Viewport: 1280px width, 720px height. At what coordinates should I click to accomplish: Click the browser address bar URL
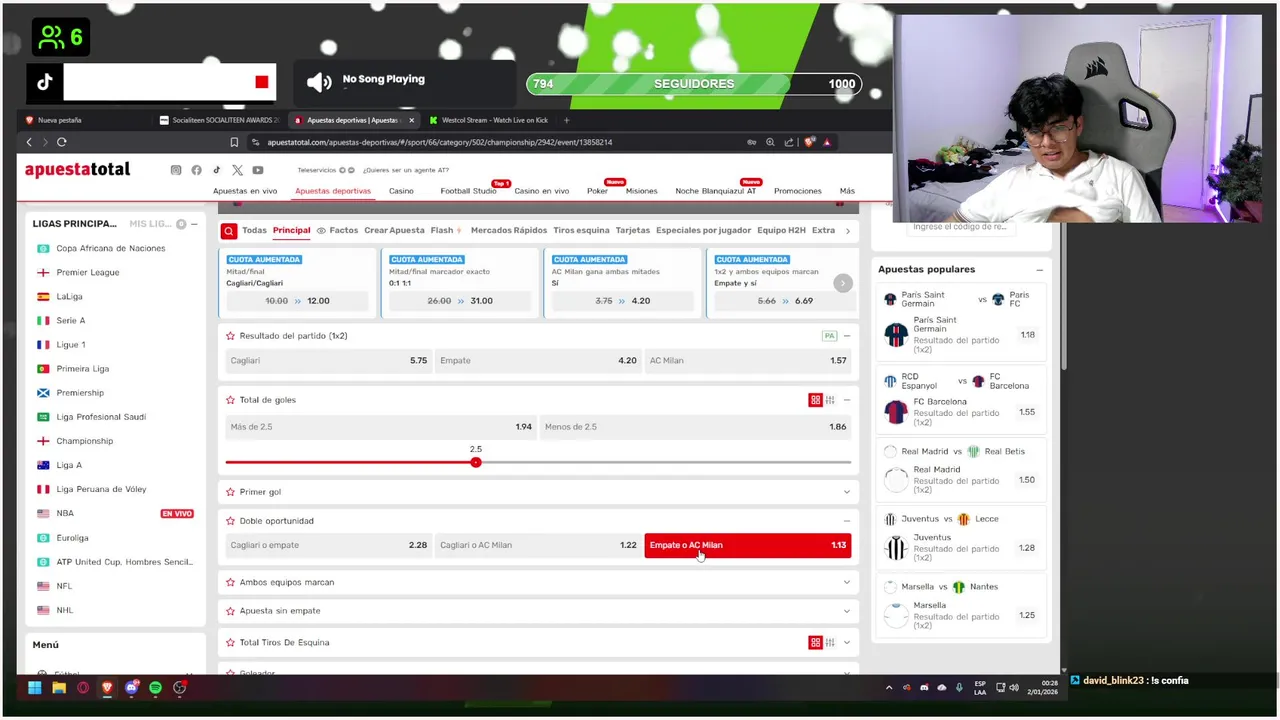click(440, 142)
